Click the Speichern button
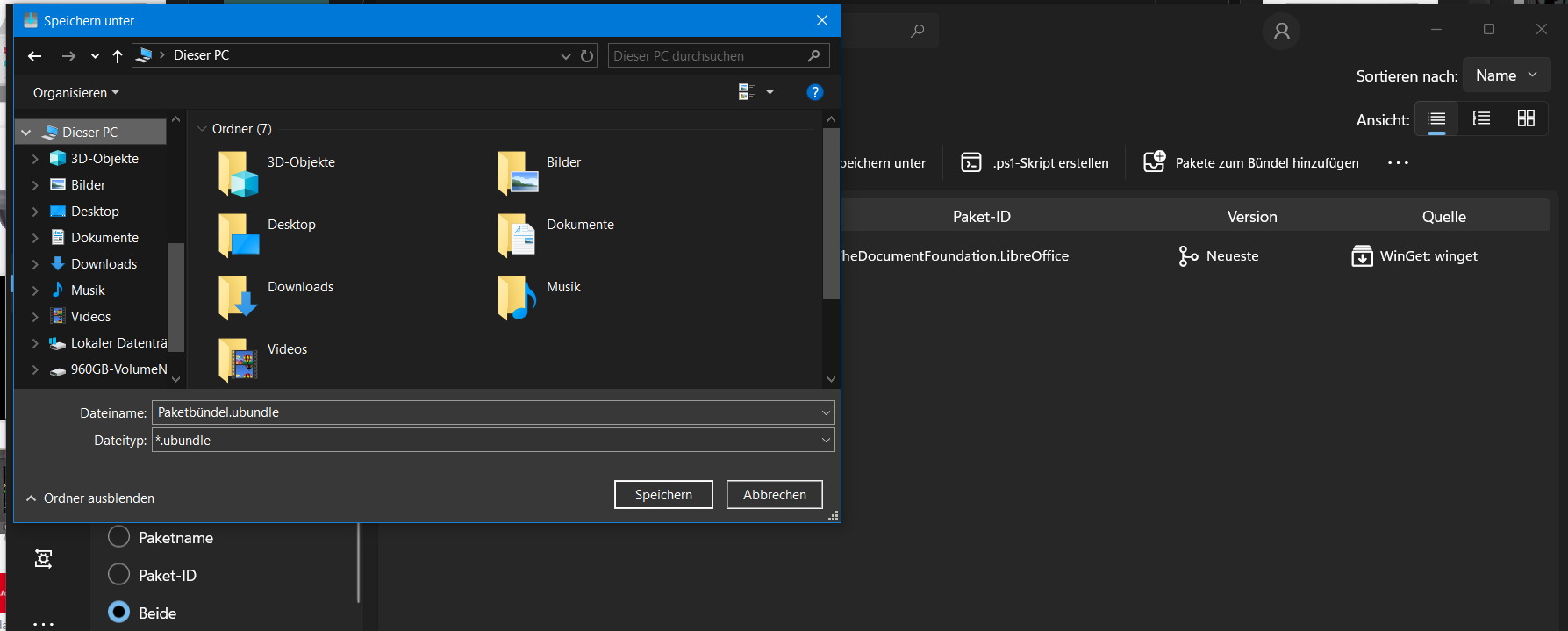The height and width of the screenshot is (631, 1568). click(x=663, y=495)
